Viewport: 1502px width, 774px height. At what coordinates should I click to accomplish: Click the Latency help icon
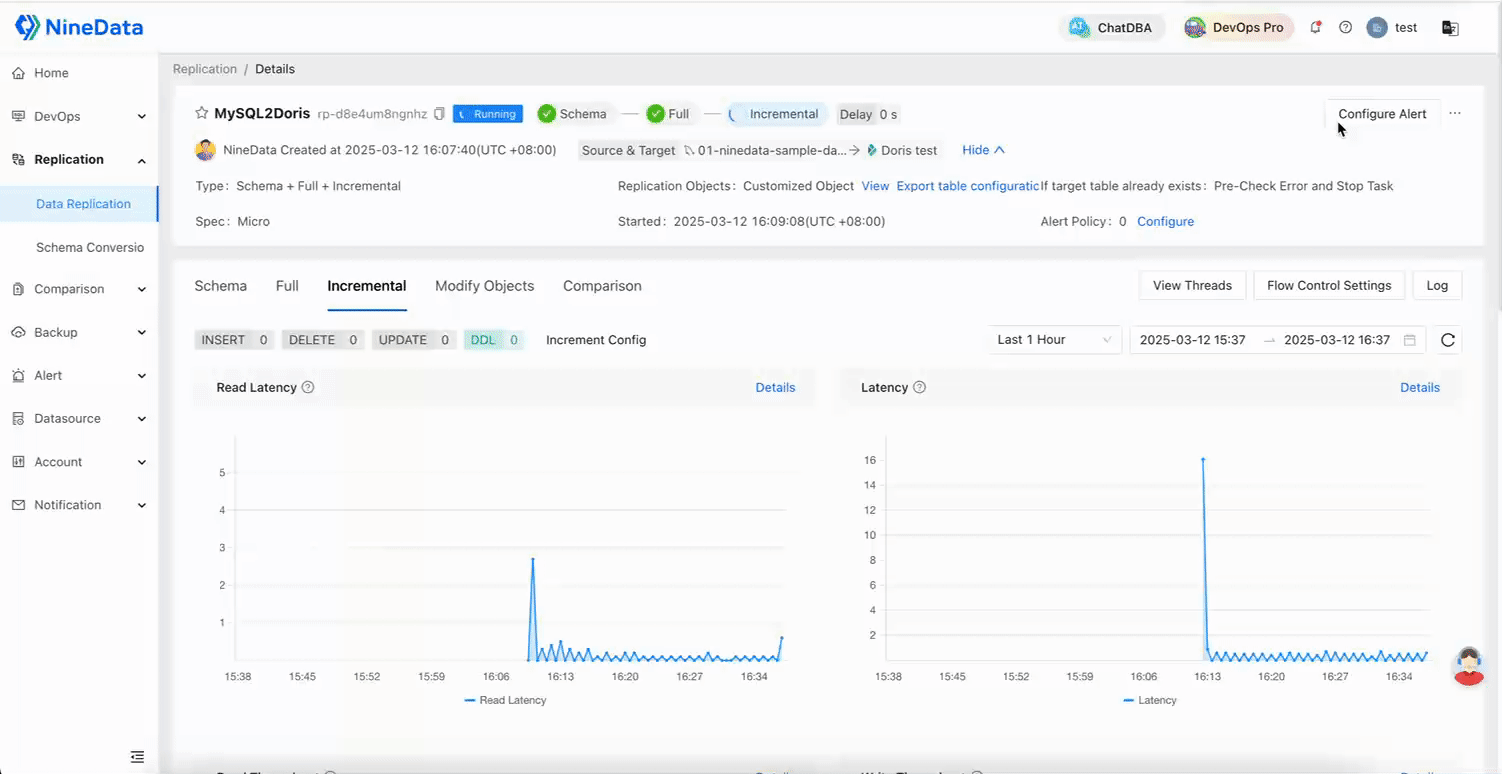click(919, 387)
